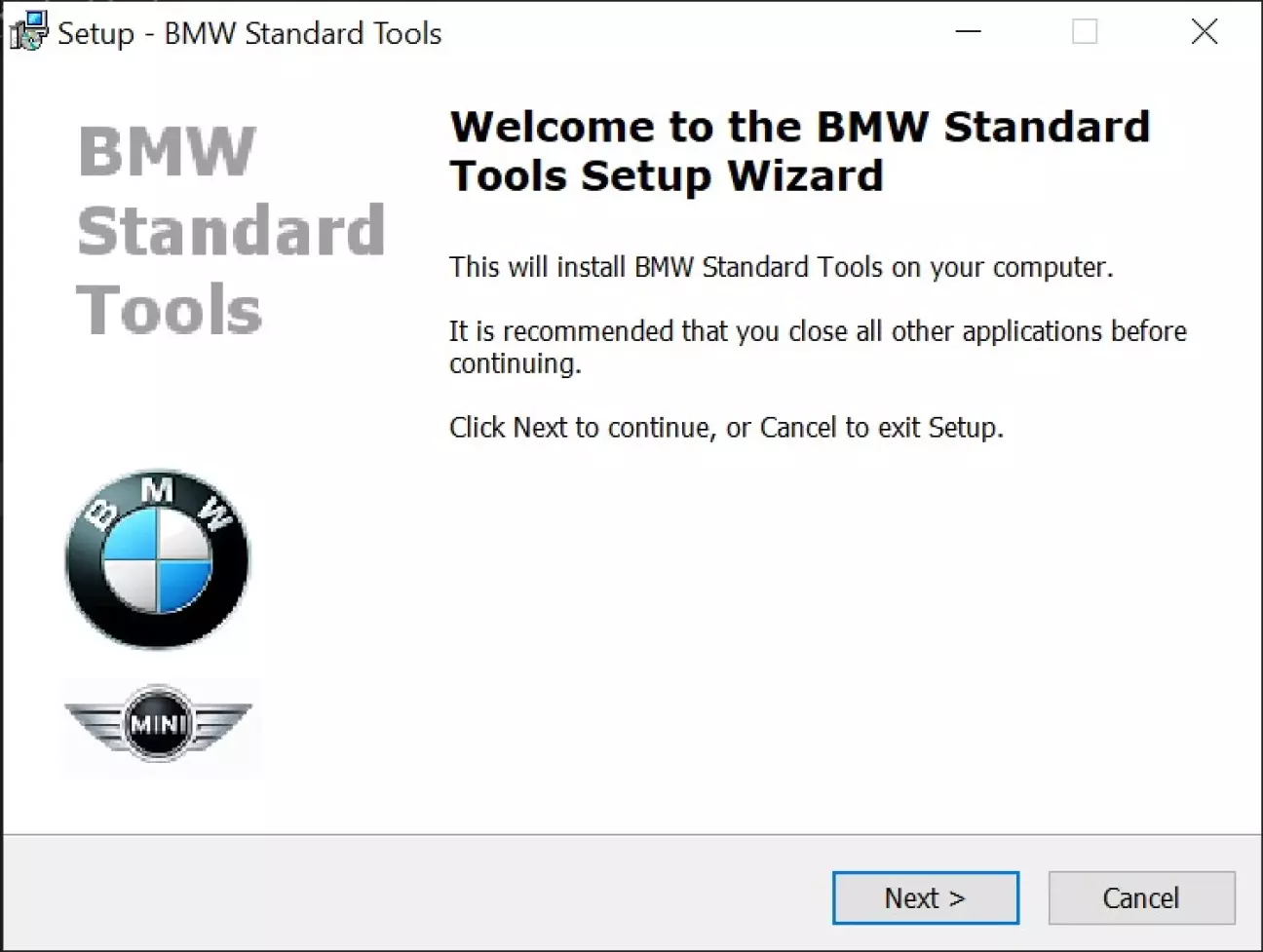Click the BMW roundel logo
The image size is (1263, 952).
[x=157, y=559]
